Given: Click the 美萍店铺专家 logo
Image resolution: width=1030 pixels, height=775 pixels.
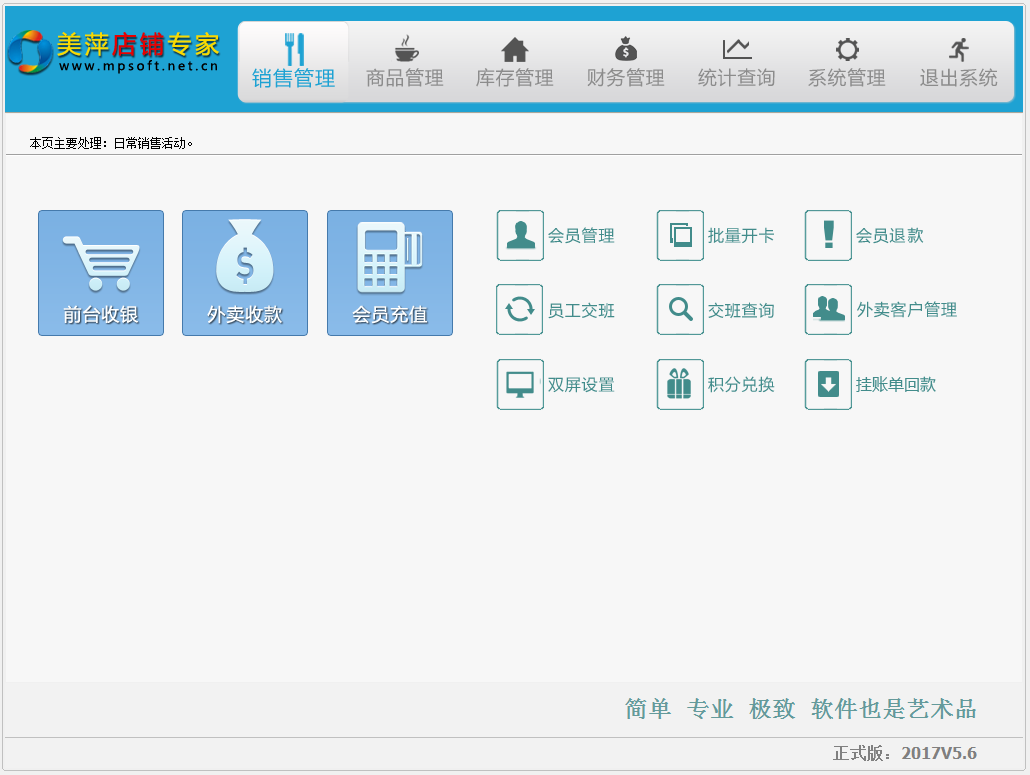Looking at the screenshot, I should point(114,53).
